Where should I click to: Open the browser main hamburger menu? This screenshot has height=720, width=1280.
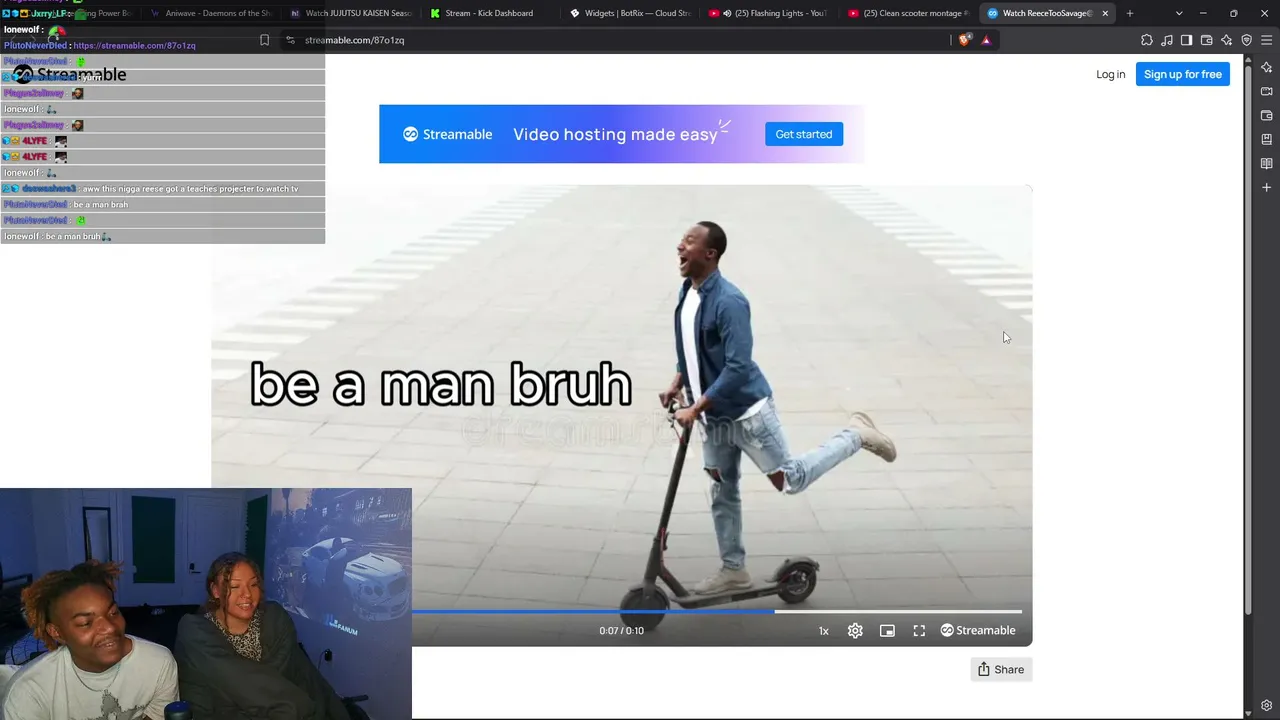(x=1267, y=40)
